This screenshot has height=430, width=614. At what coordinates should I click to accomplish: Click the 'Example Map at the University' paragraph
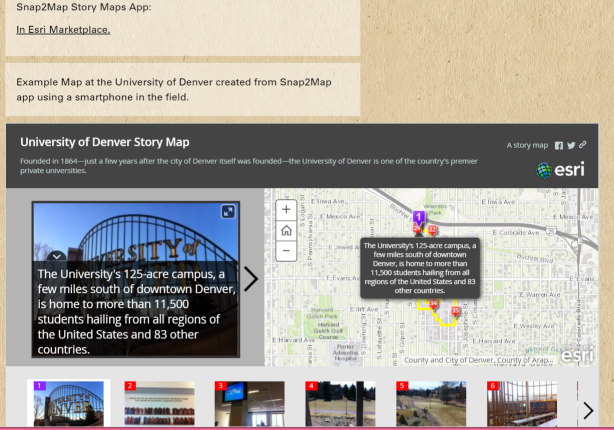174,90
